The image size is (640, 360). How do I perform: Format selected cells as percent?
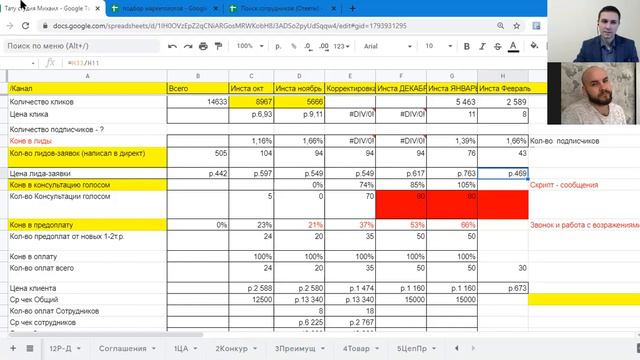tap(293, 46)
